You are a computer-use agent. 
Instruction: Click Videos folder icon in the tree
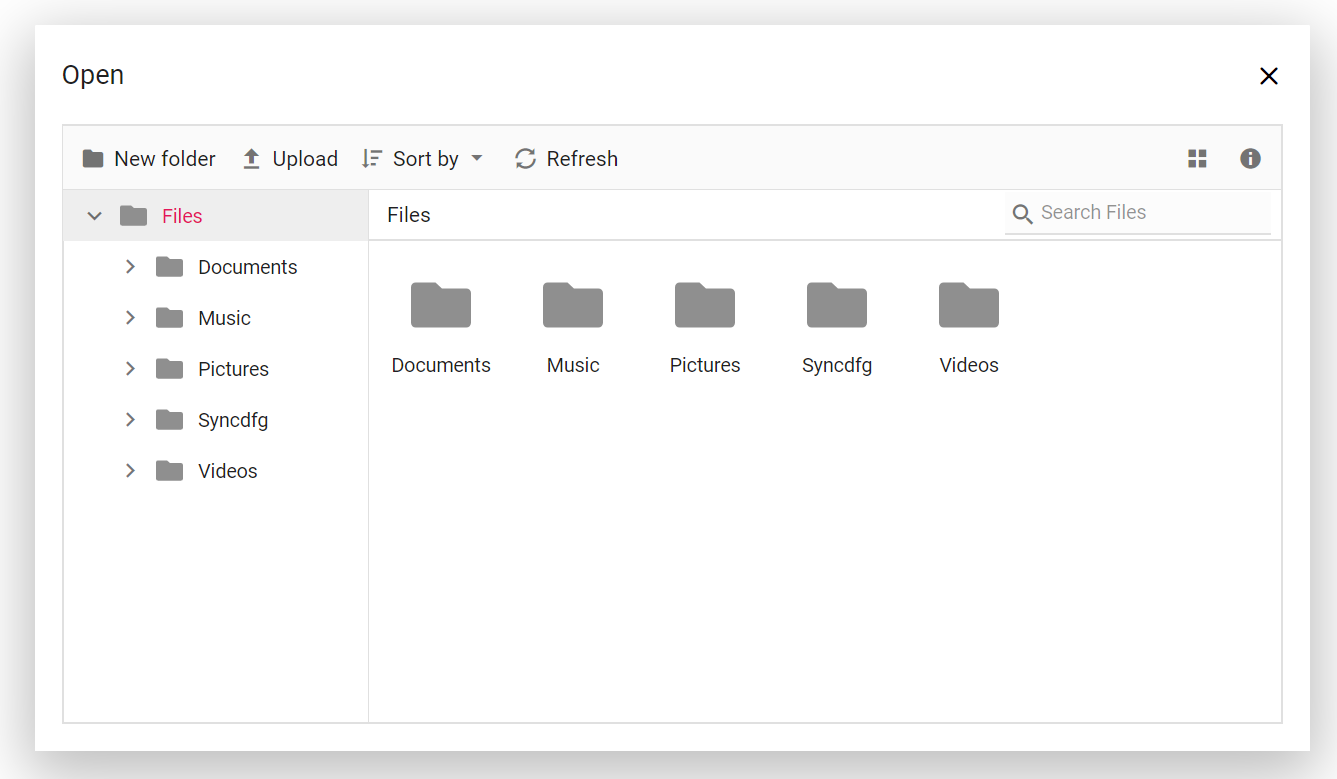point(170,471)
